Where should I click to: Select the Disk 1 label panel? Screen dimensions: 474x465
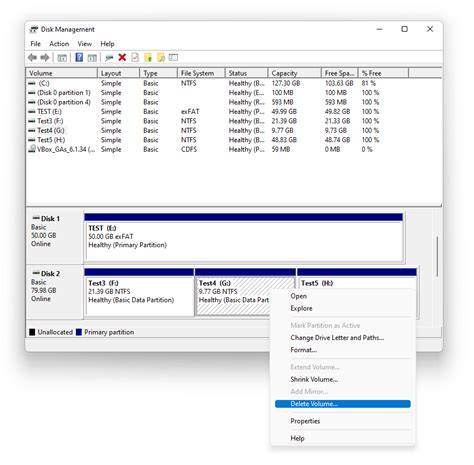click(x=55, y=237)
